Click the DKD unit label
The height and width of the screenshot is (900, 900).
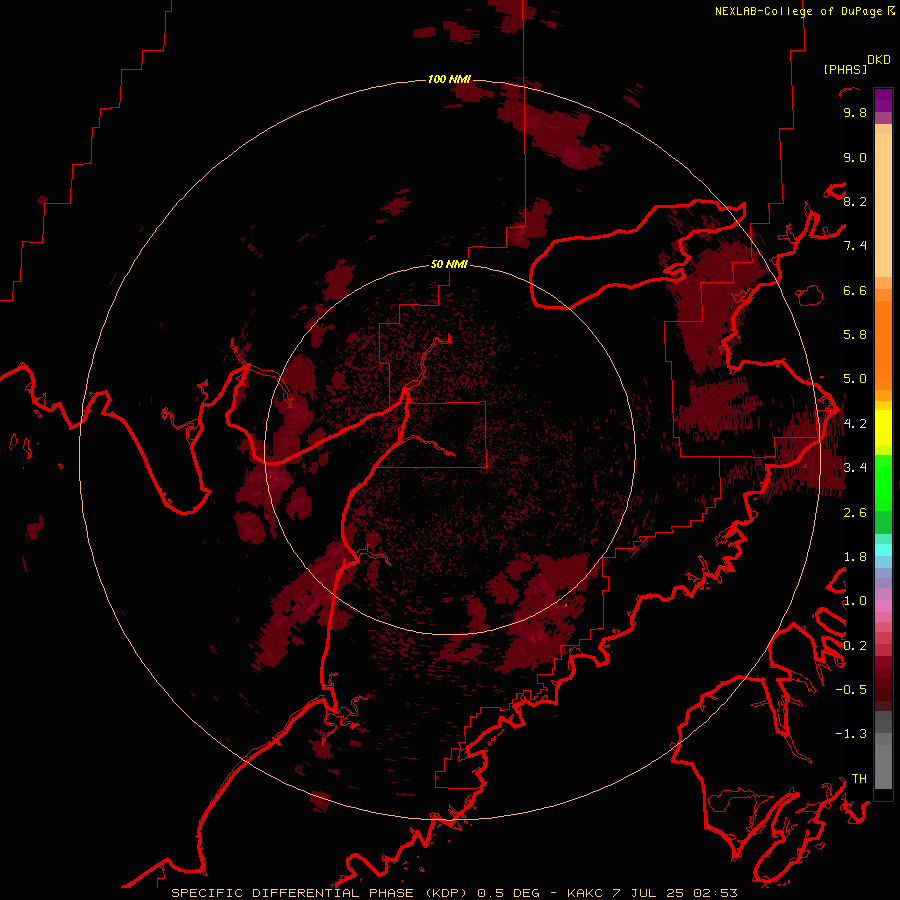click(879, 60)
